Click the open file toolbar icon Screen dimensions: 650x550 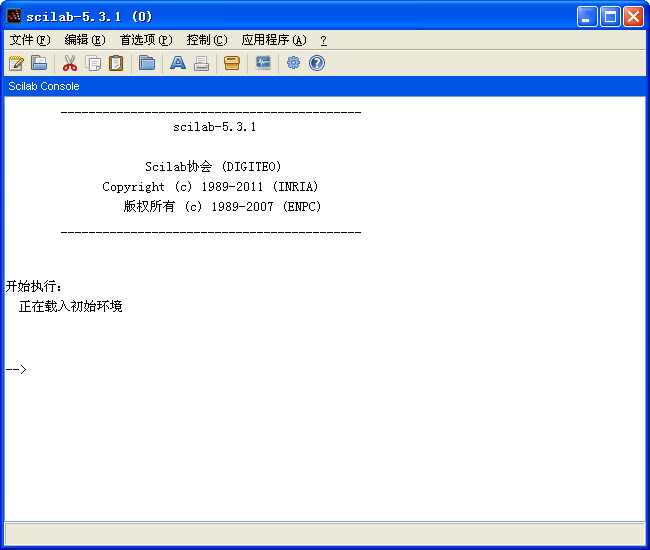[39, 63]
